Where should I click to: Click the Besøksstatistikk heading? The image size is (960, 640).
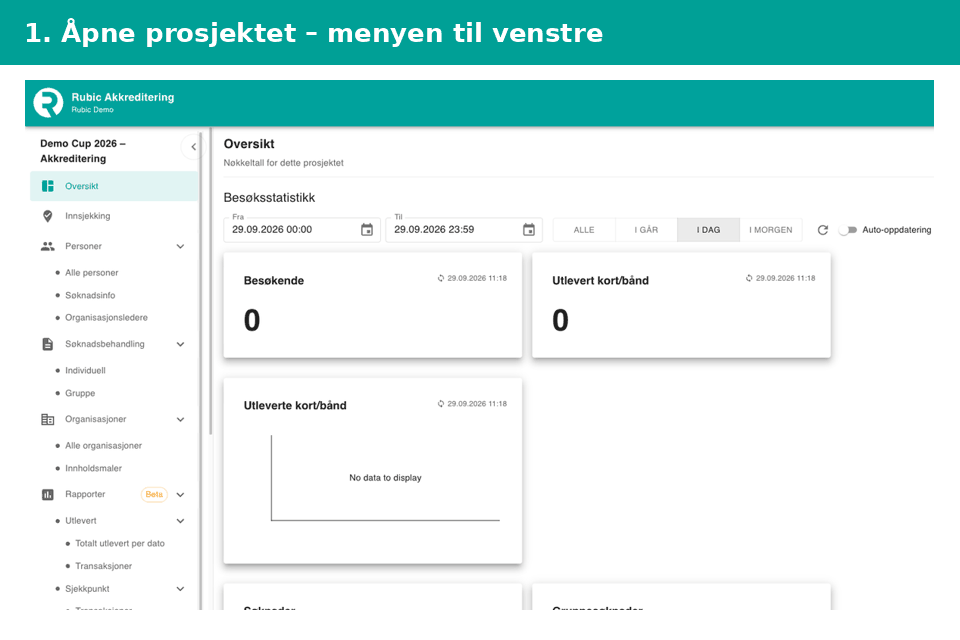tap(269, 198)
